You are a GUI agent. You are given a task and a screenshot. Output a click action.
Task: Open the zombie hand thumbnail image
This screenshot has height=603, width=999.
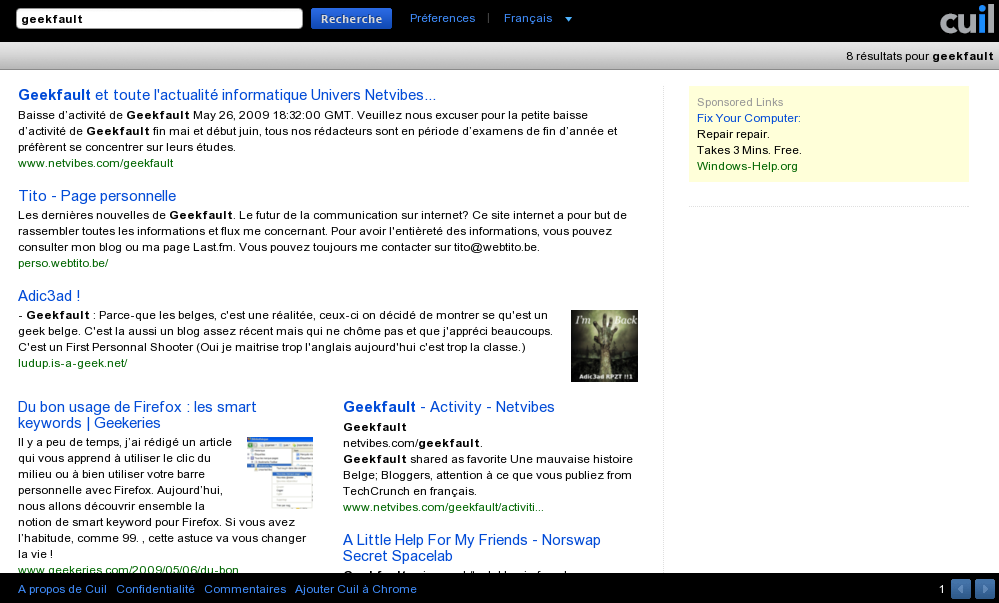click(604, 346)
